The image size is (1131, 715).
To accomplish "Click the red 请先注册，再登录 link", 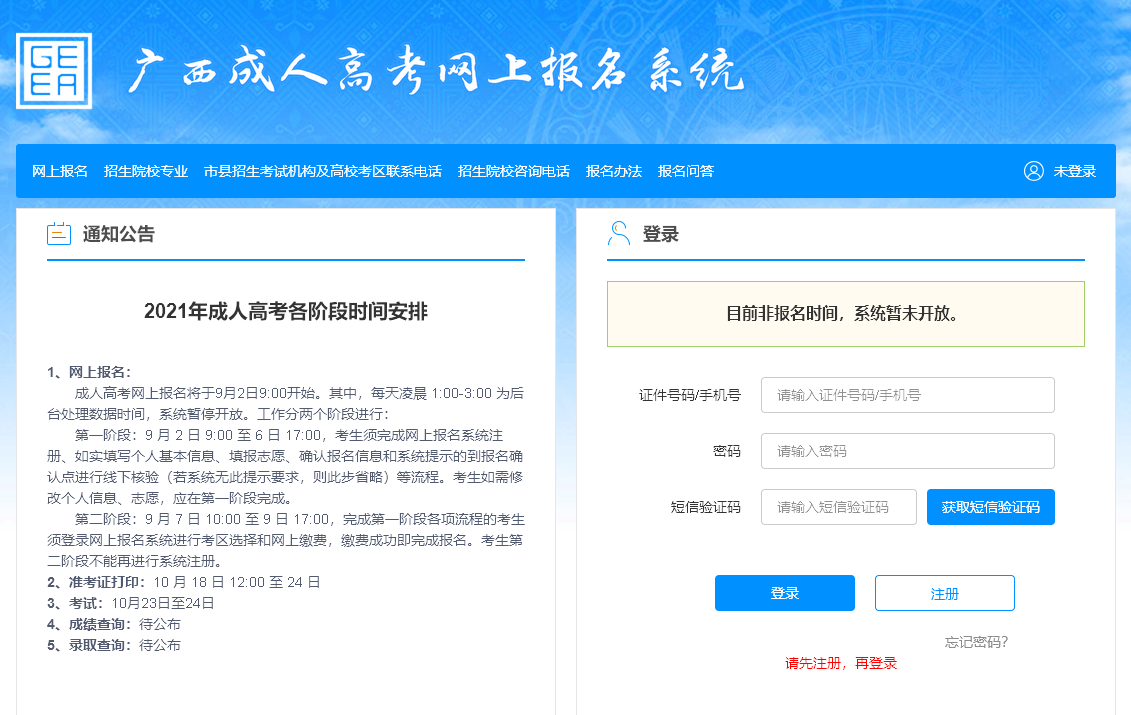I will (x=843, y=662).
